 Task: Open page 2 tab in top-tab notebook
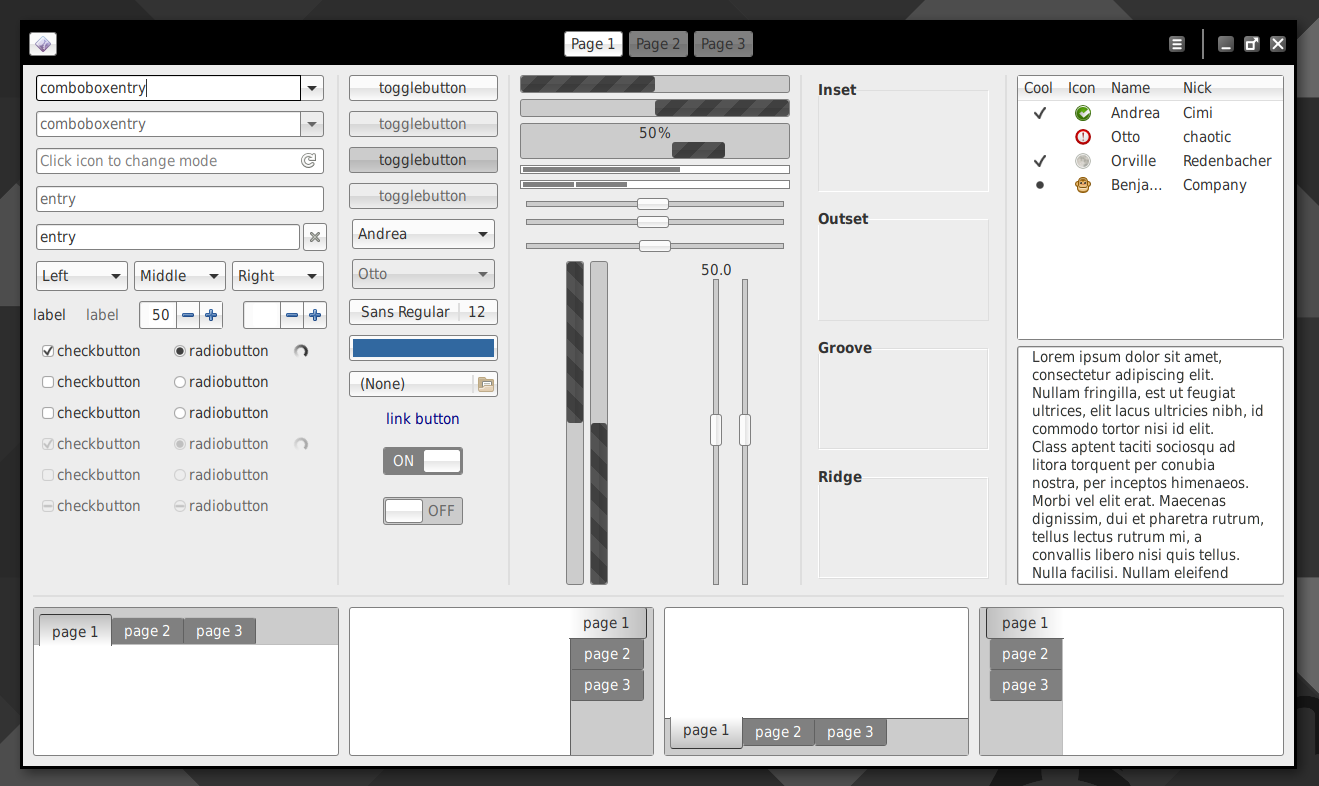click(x=147, y=631)
